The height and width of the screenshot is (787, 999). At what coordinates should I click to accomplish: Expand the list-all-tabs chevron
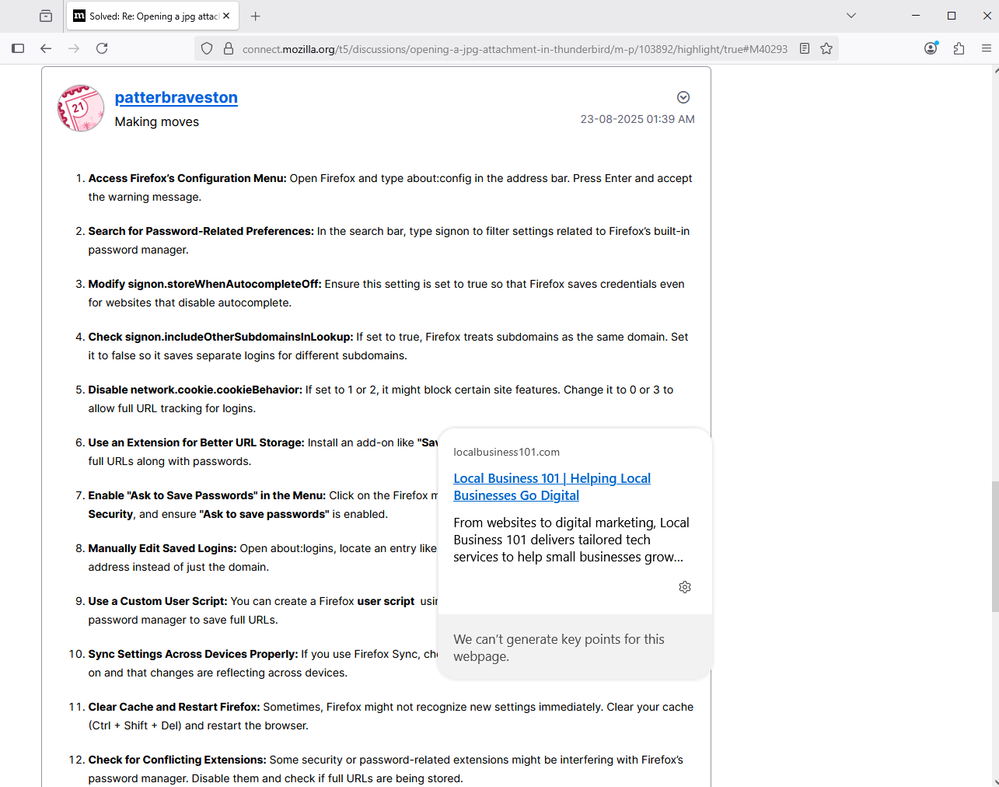(851, 16)
